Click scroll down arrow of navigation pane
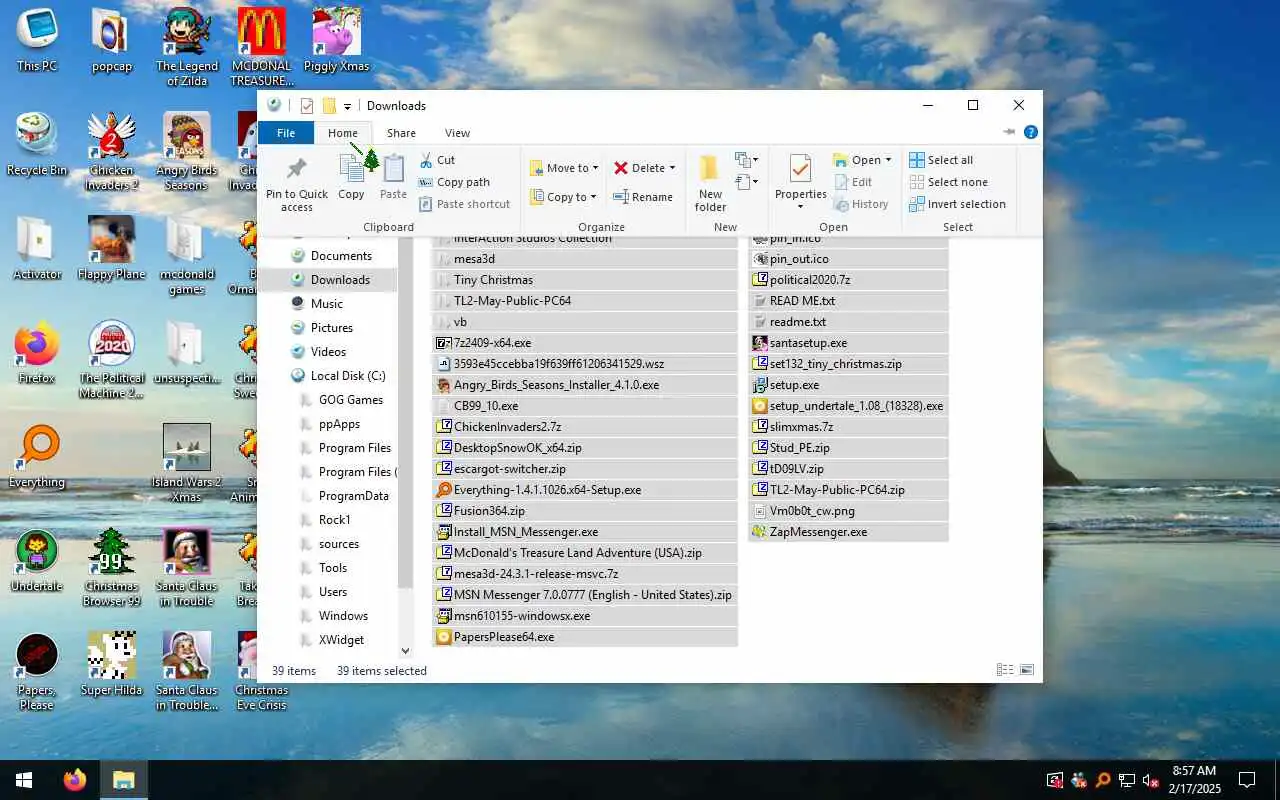Viewport: 1280px width, 800px height. (x=405, y=651)
